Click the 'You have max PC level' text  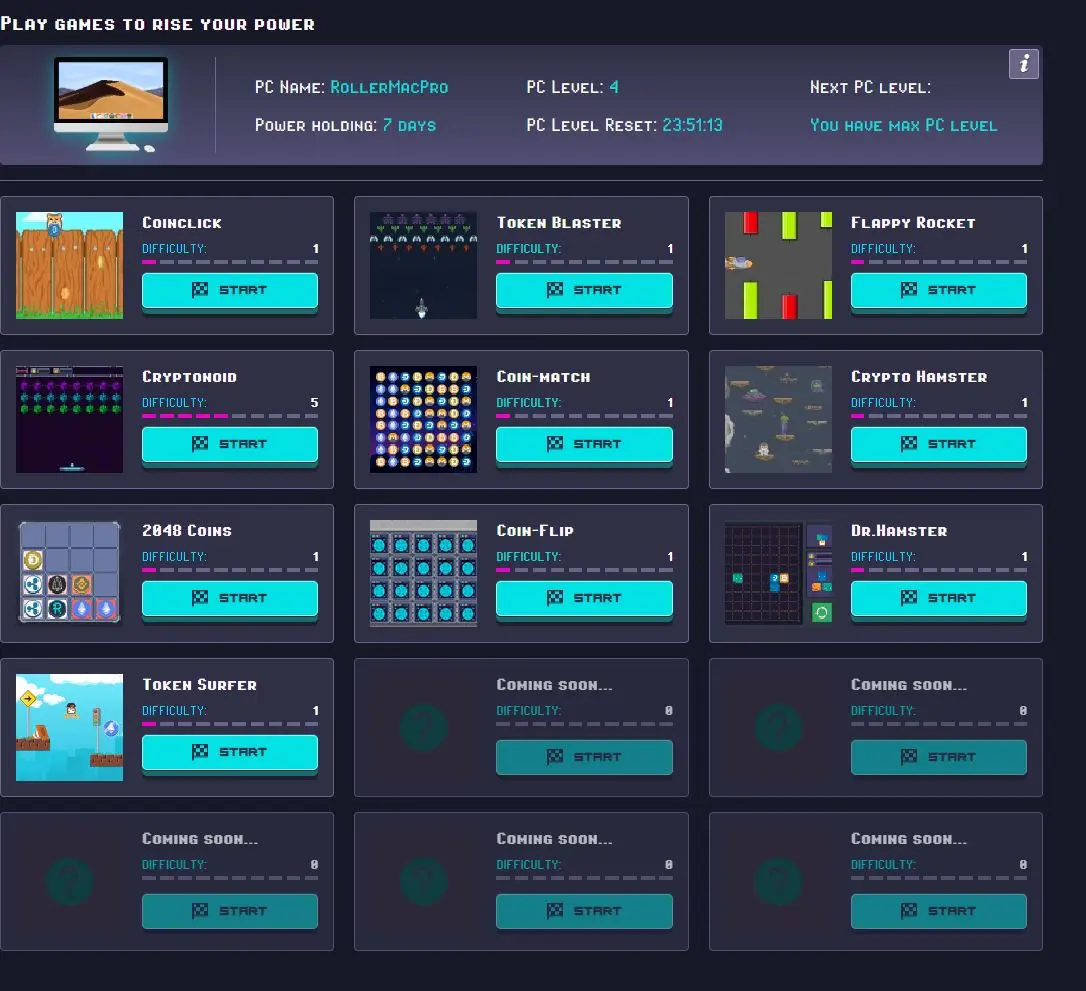pos(904,125)
